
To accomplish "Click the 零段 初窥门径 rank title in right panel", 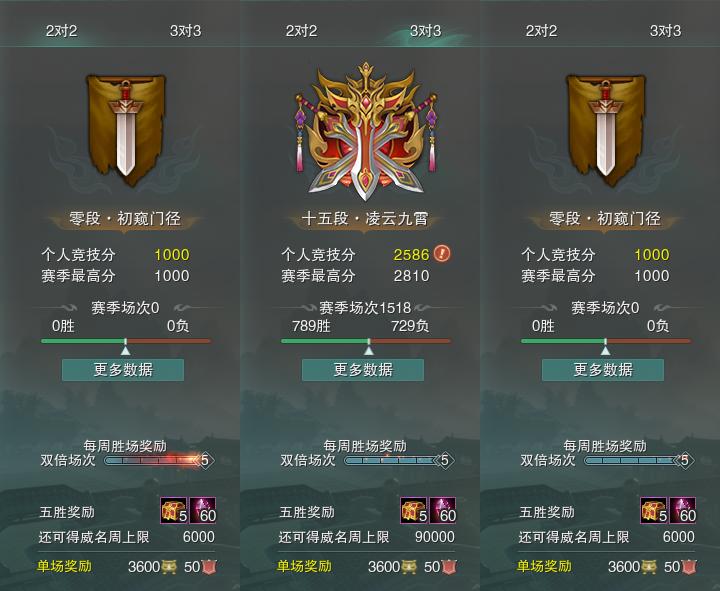I will (605, 219).
